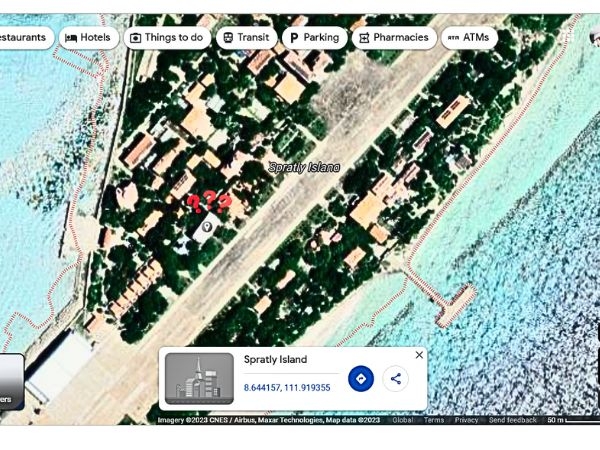
Task: Open the Spratly Island placeholder thumbnail
Action: pos(199,378)
